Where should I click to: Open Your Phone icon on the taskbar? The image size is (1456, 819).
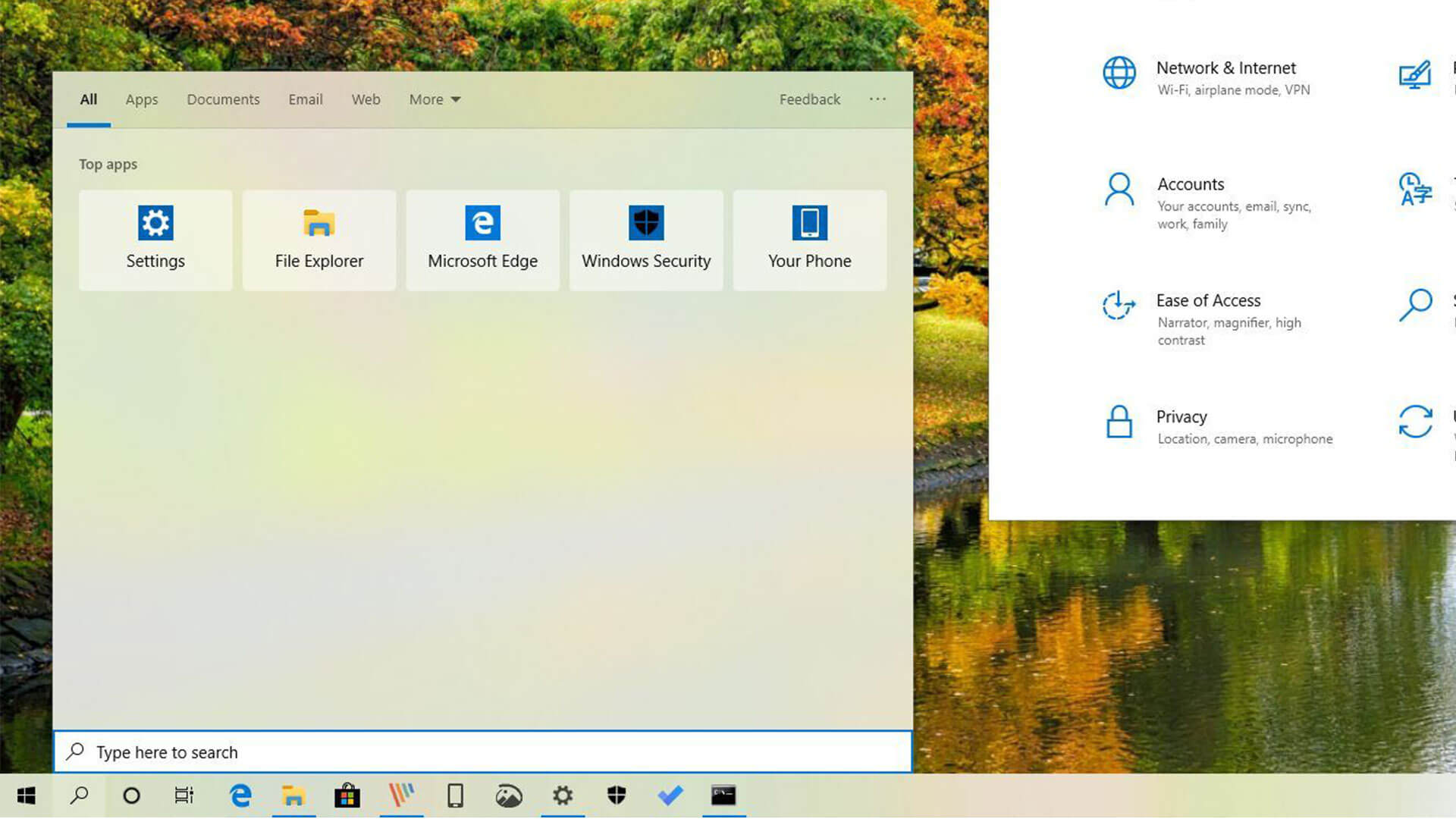pyautogui.click(x=455, y=795)
